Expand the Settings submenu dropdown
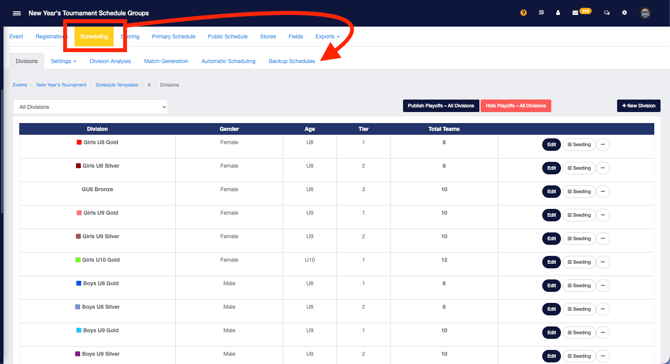Screen dimensions: 670x364 (x=63, y=61)
